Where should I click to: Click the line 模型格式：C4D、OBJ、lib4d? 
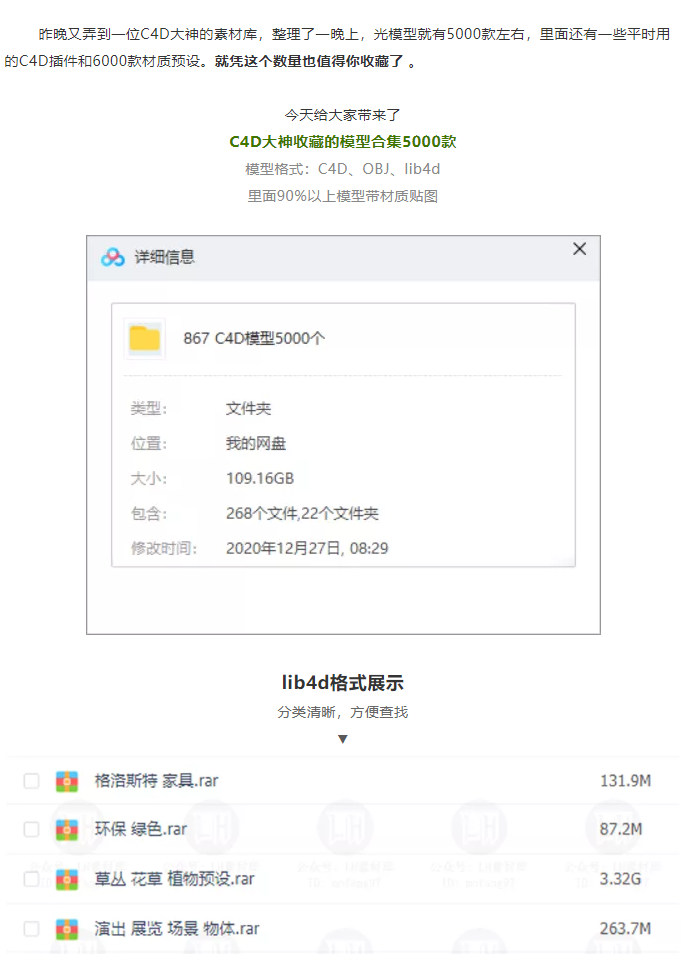pyautogui.click(x=342, y=169)
